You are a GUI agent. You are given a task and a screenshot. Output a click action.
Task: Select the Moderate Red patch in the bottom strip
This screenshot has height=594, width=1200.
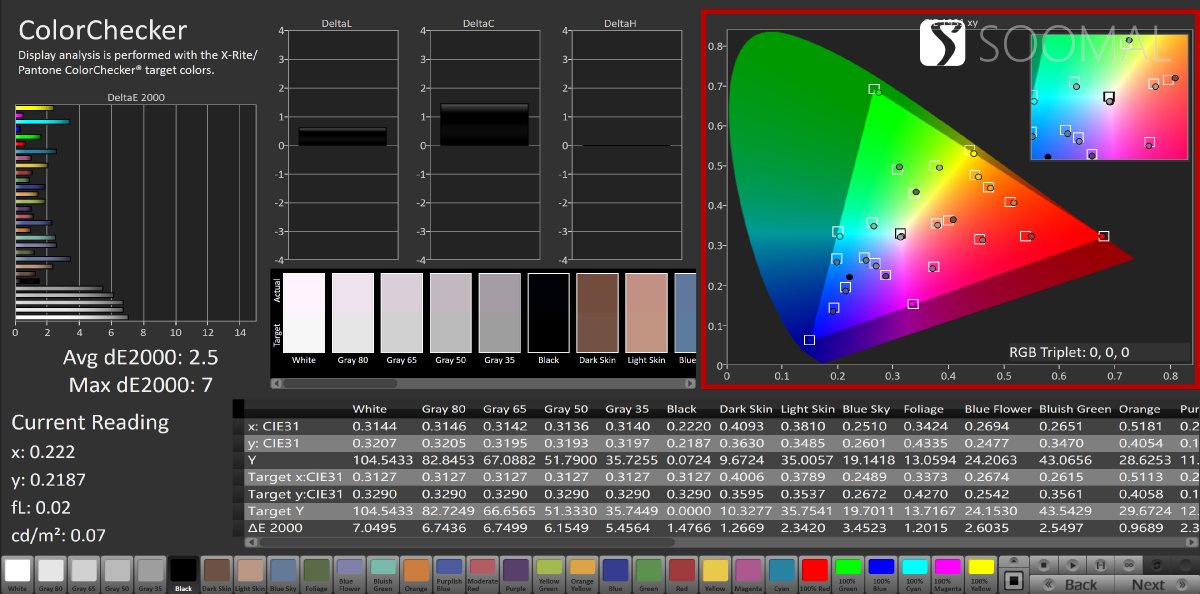482,573
